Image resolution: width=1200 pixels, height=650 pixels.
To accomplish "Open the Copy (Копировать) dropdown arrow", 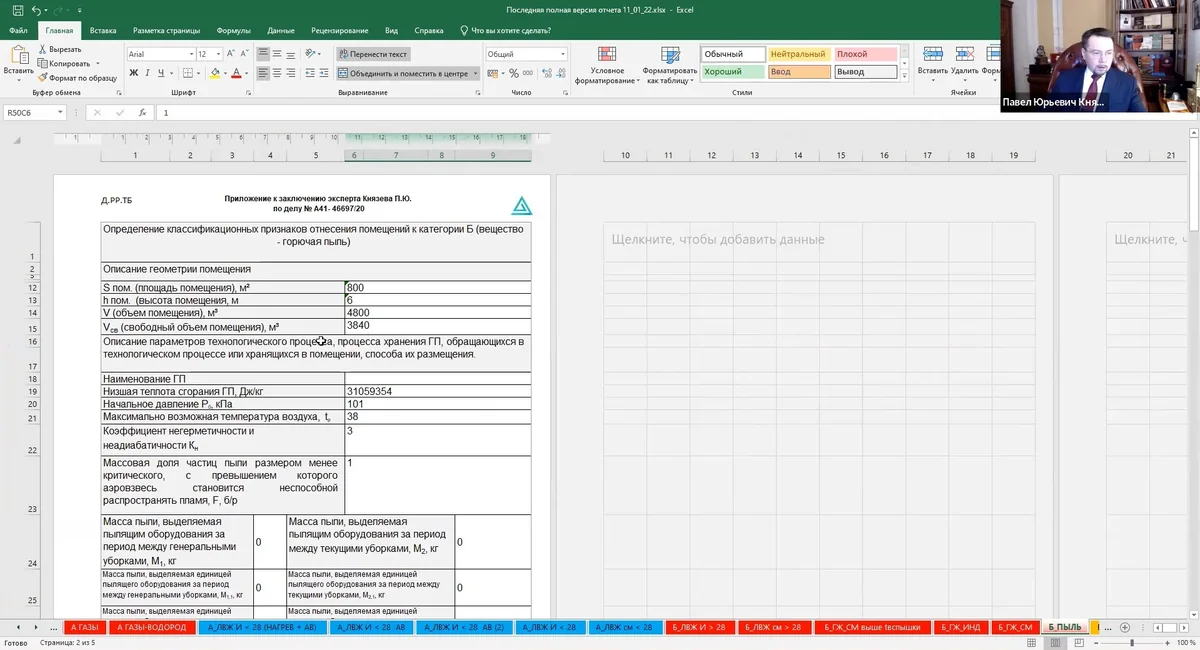I will pyautogui.click(x=100, y=63).
